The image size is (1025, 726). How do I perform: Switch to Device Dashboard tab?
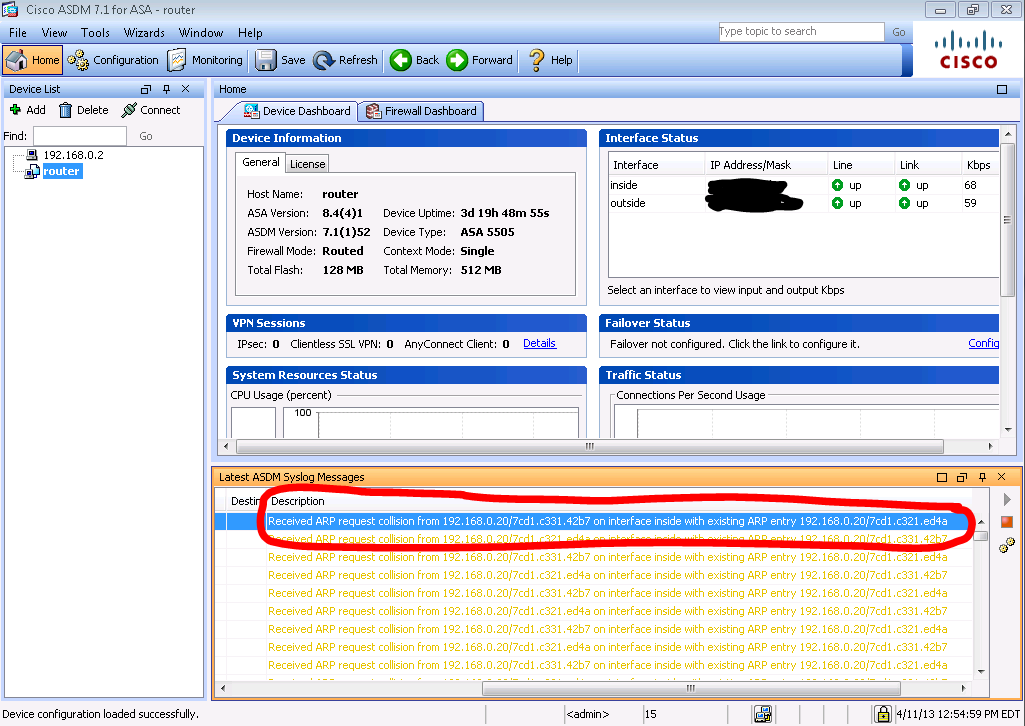(297, 111)
